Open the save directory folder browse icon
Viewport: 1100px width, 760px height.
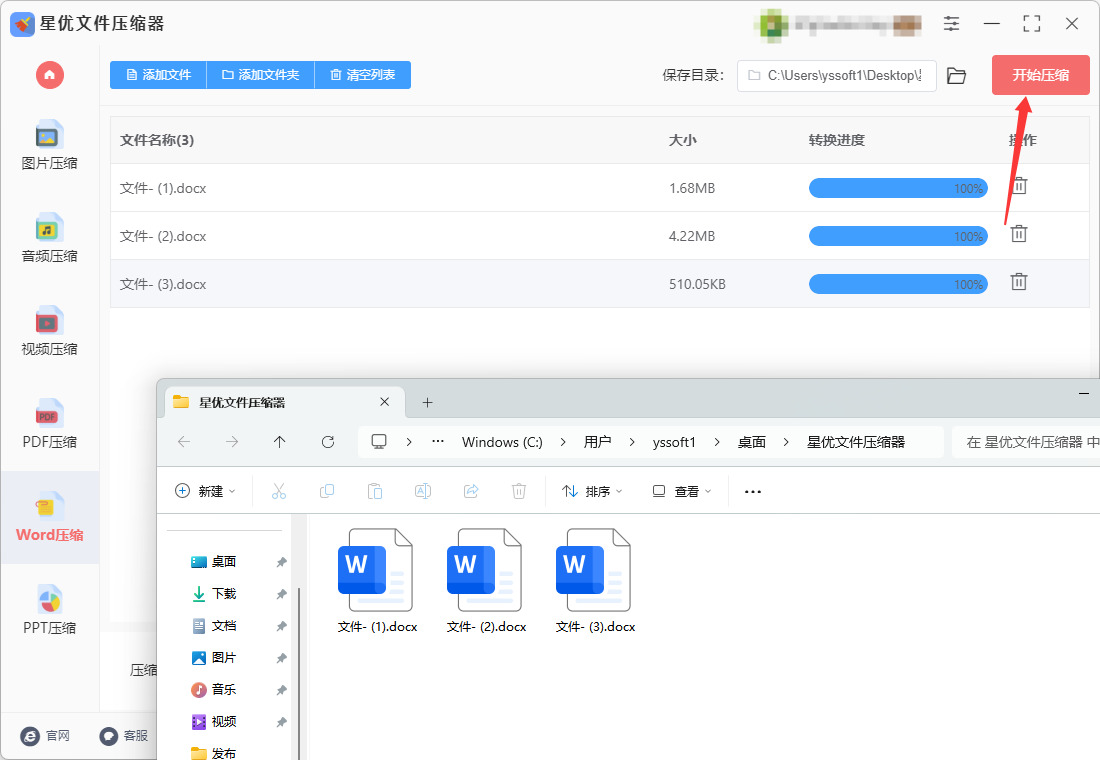956,75
